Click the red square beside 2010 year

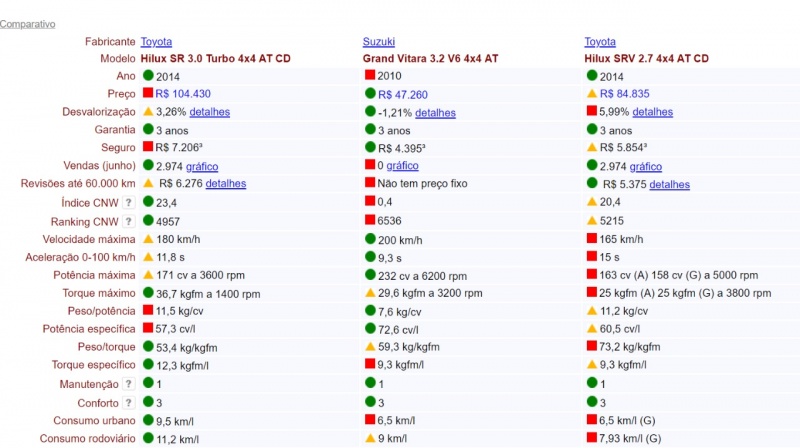click(x=370, y=75)
